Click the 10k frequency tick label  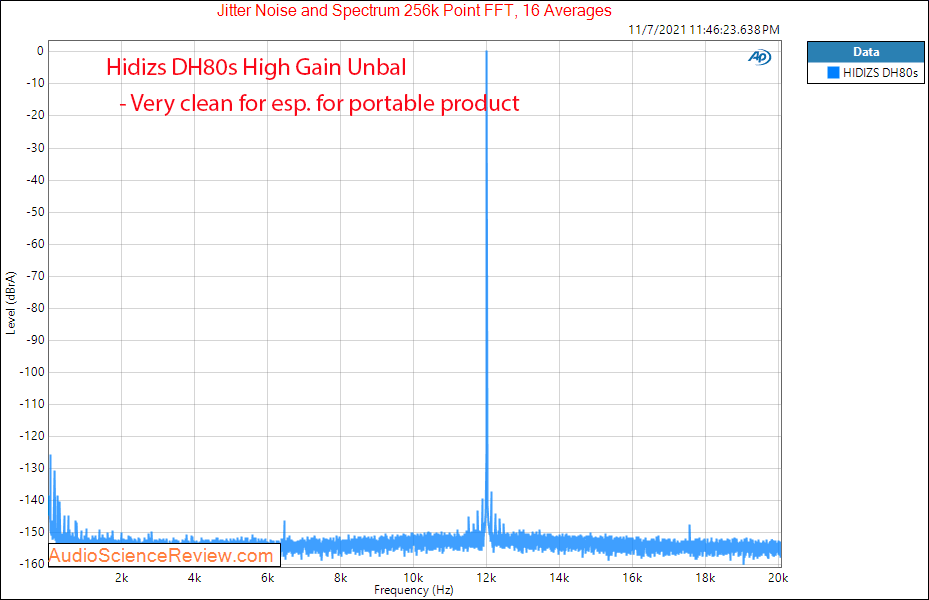414,578
